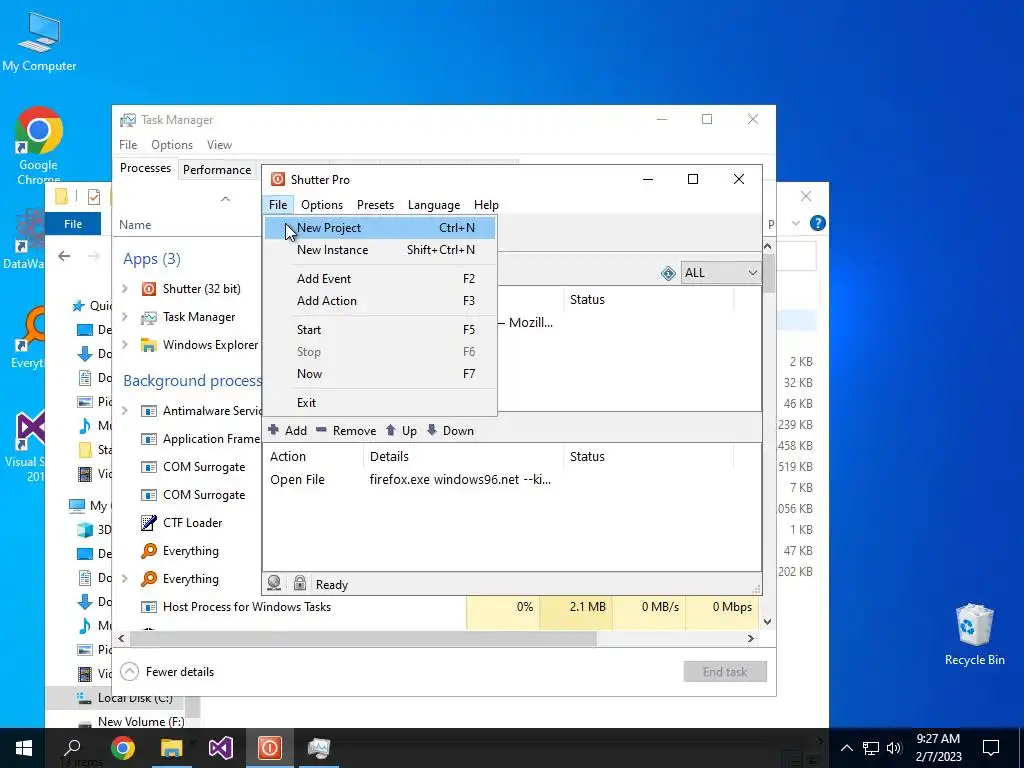The height and width of the screenshot is (768, 1024).
Task: Click the diamond icon beside ALL dropdown
Action: click(668, 274)
